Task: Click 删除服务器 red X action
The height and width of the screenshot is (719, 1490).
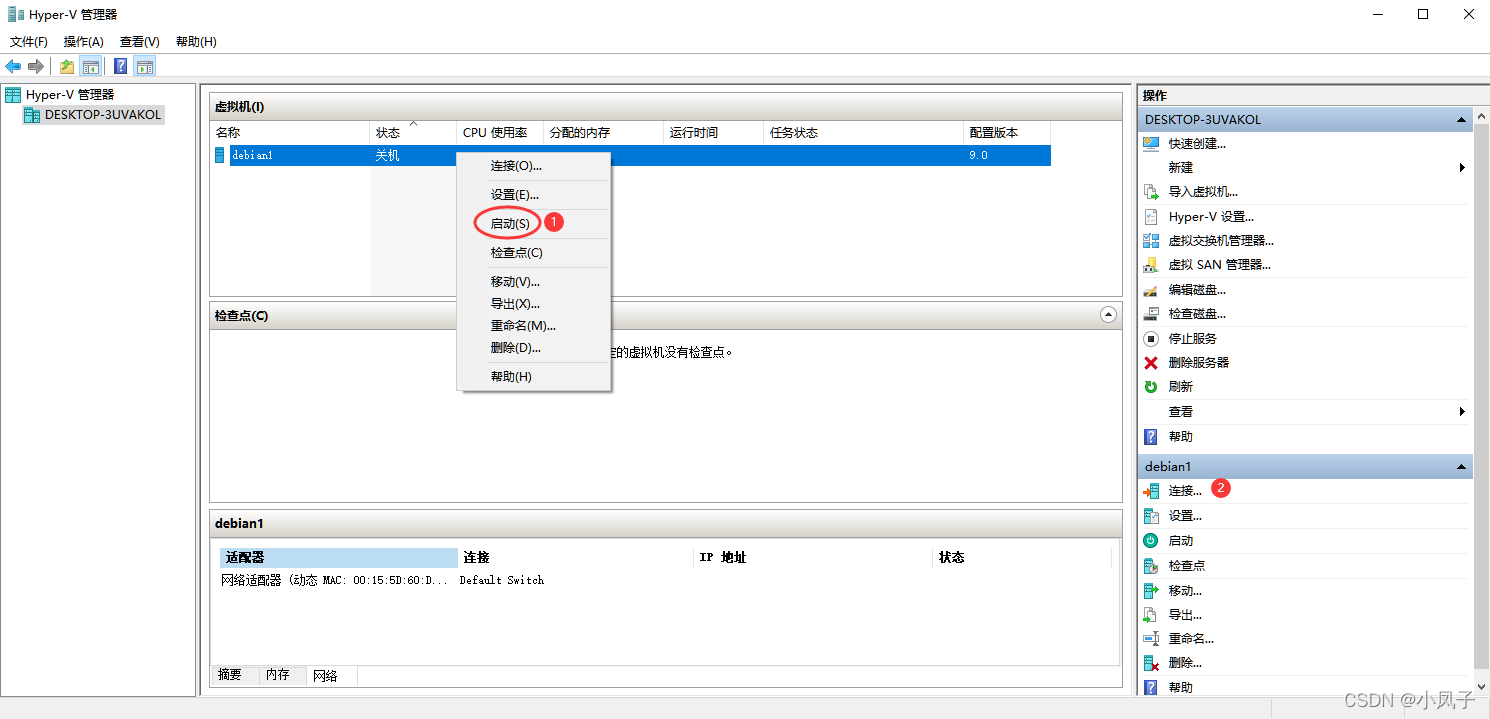Action: click(1151, 363)
